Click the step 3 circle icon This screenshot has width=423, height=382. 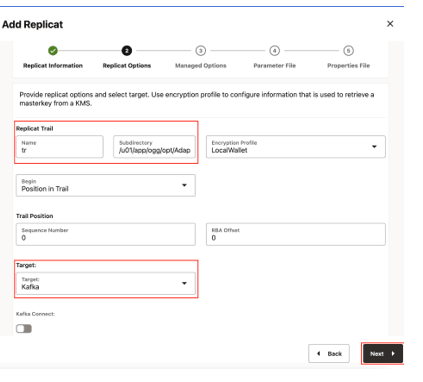pos(201,51)
